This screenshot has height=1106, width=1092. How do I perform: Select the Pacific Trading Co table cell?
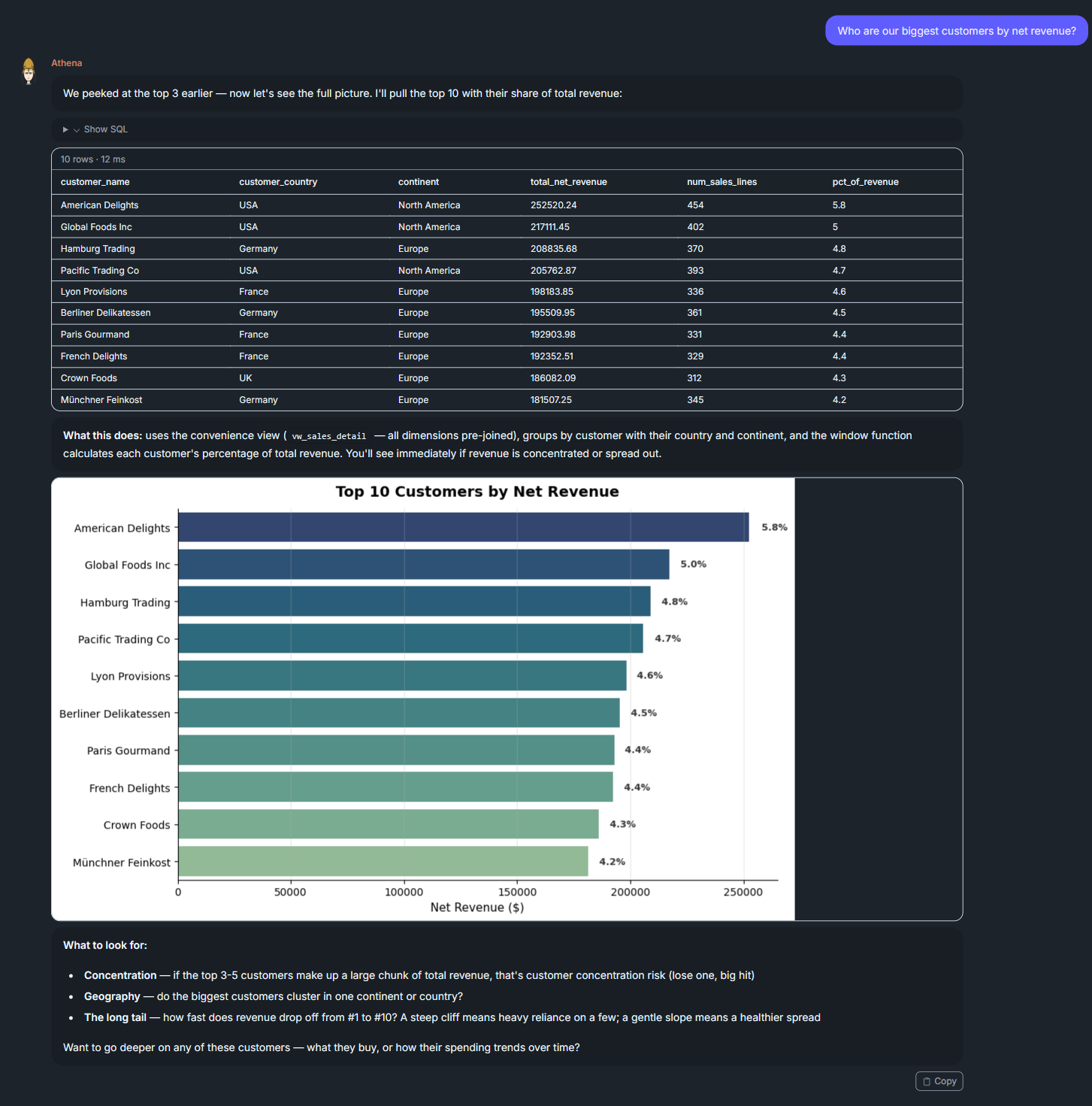[x=100, y=271]
